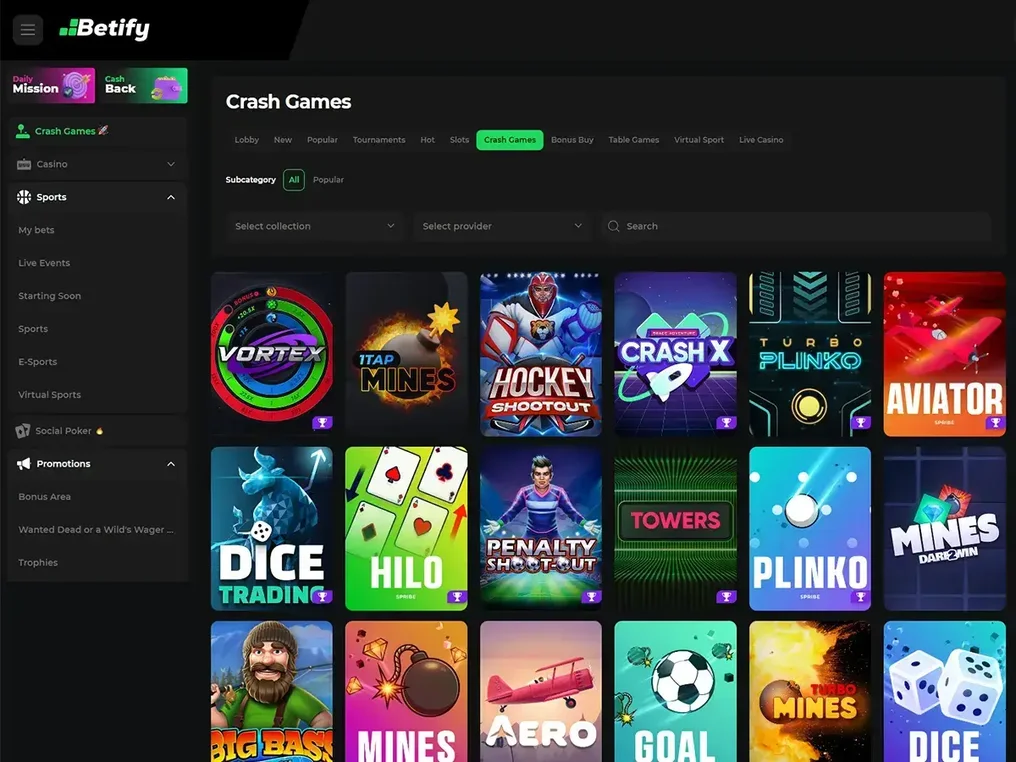Click trophy badge on Towers game
Image resolution: width=1016 pixels, height=762 pixels.
pyautogui.click(x=726, y=596)
